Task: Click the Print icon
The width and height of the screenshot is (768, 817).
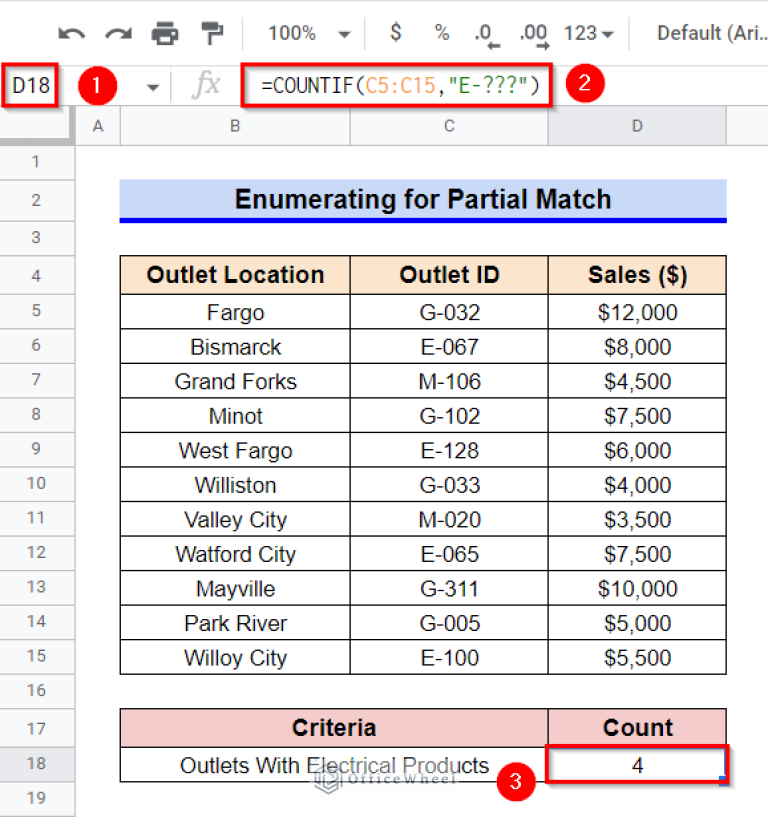Action: tap(164, 34)
